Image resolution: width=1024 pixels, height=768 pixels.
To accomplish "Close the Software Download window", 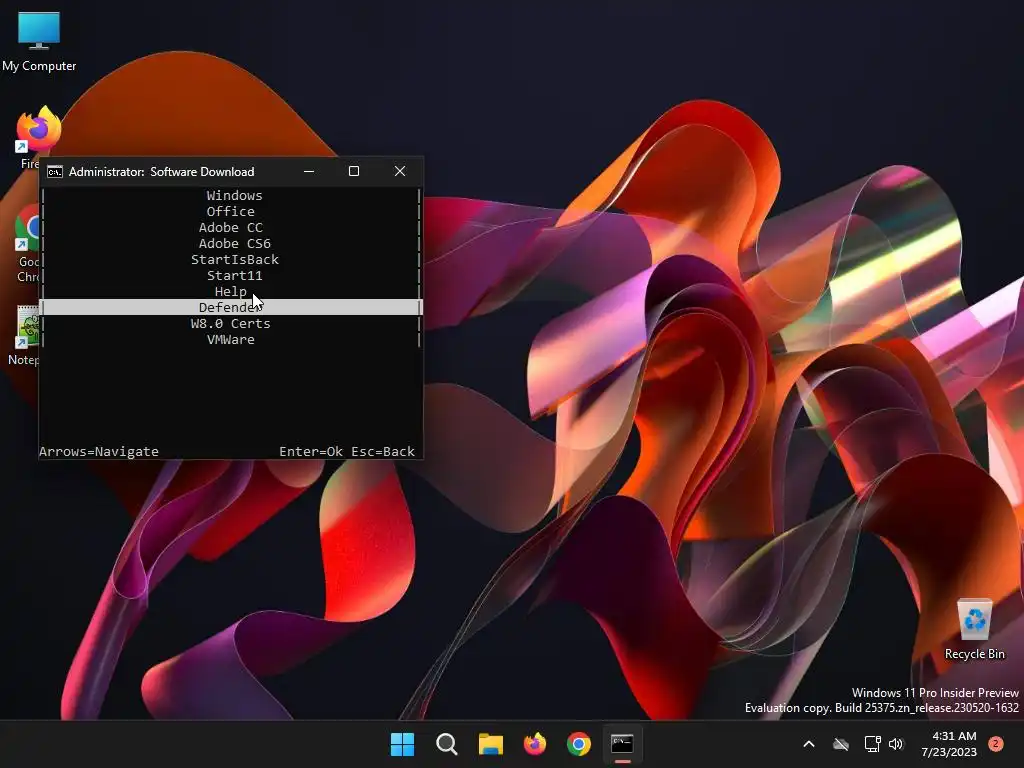I will pos(400,171).
